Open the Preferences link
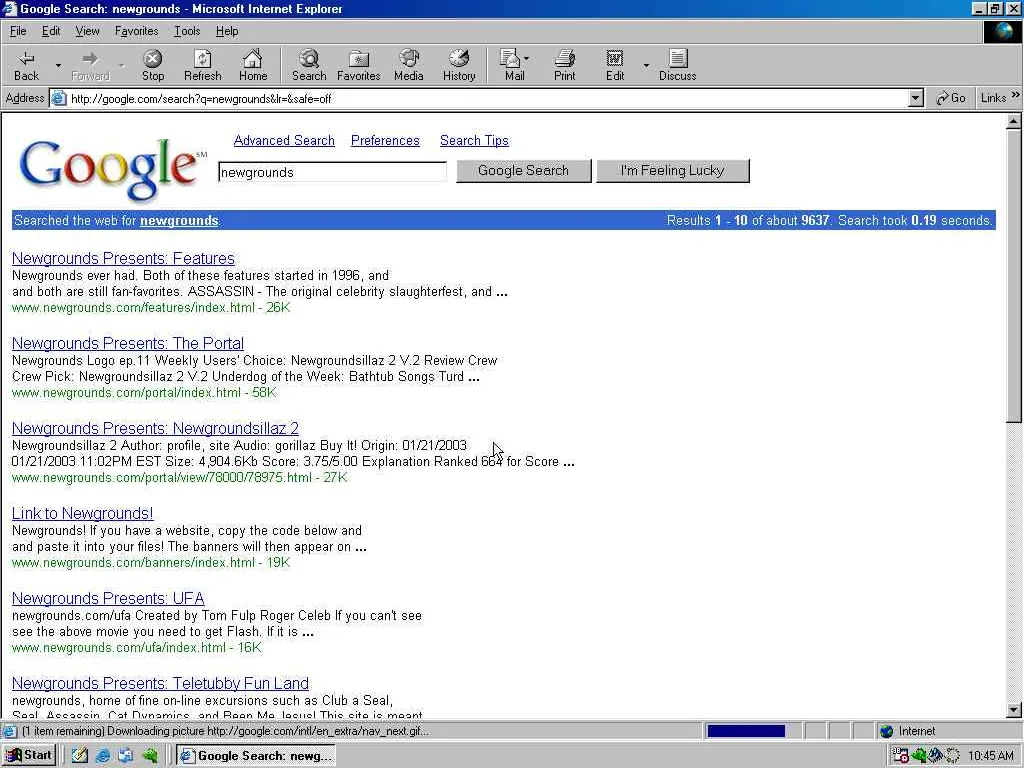The image size is (1024, 768). pos(385,140)
